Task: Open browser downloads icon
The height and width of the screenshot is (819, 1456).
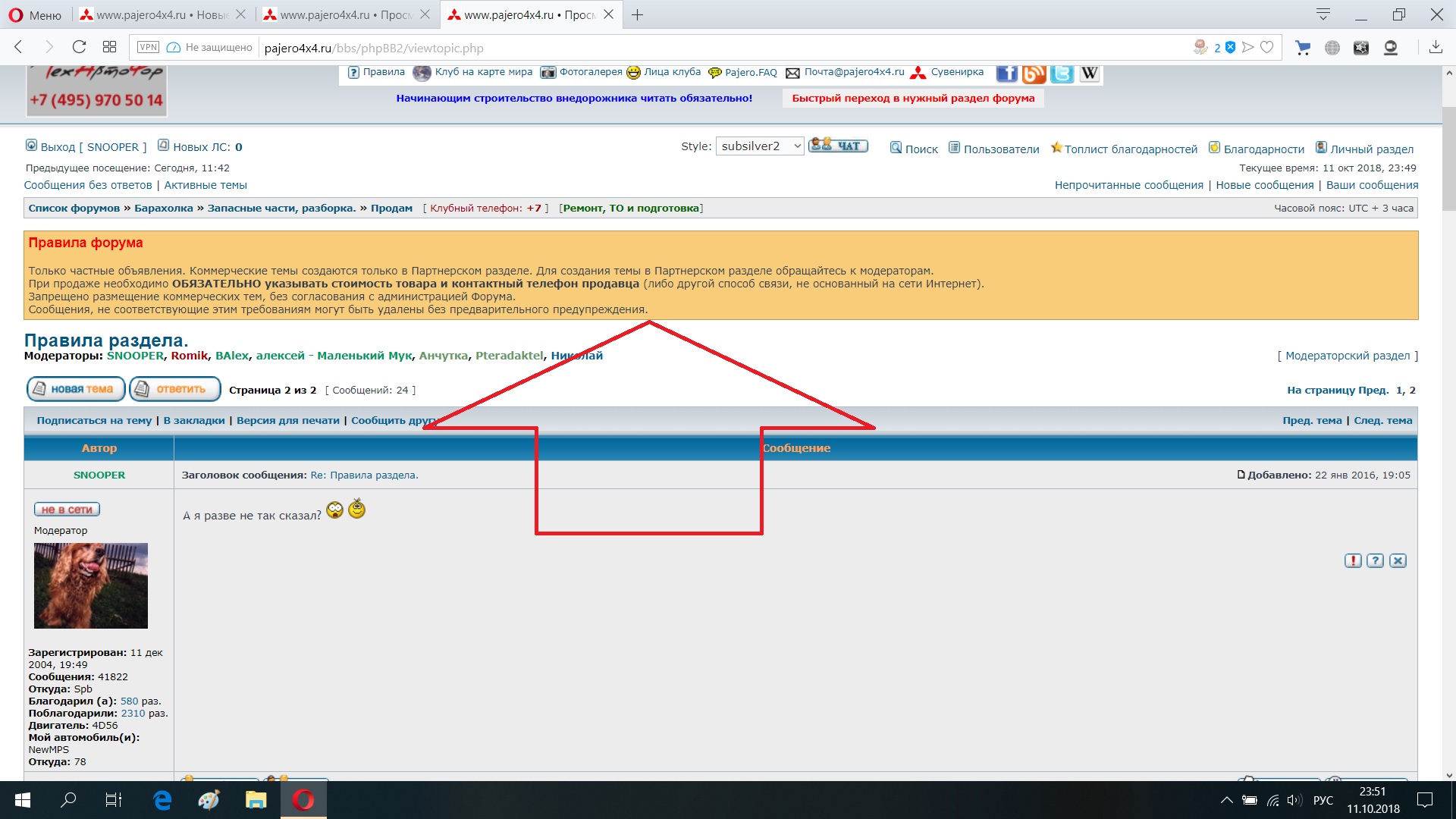Action: click(1436, 48)
